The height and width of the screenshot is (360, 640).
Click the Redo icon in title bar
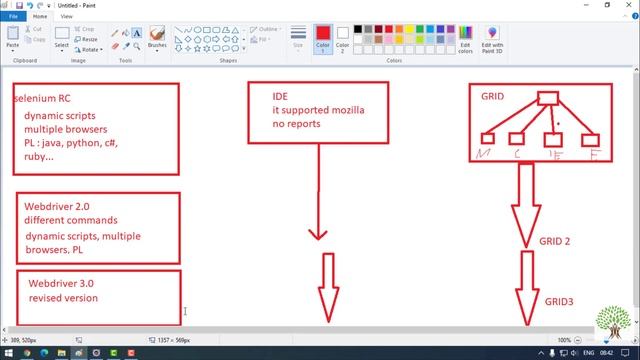pyautogui.click(x=40, y=5)
